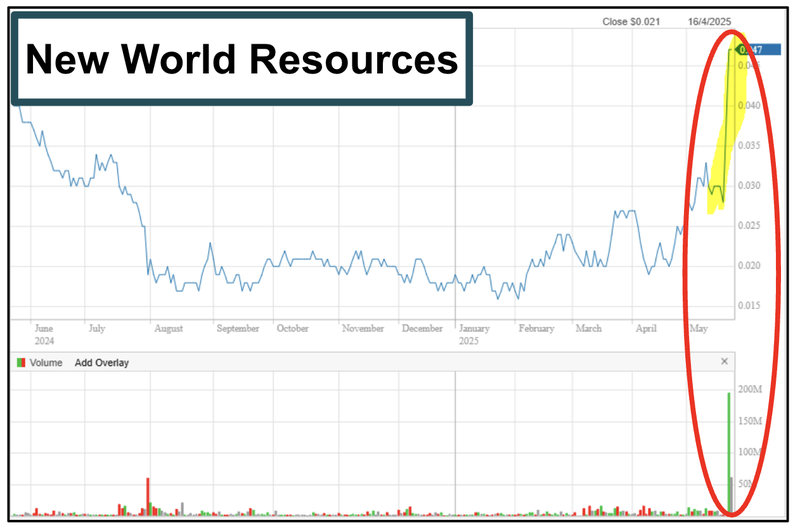Click the '16/4/2025' date readout
Screen dimensions: 800x532
click(x=709, y=22)
